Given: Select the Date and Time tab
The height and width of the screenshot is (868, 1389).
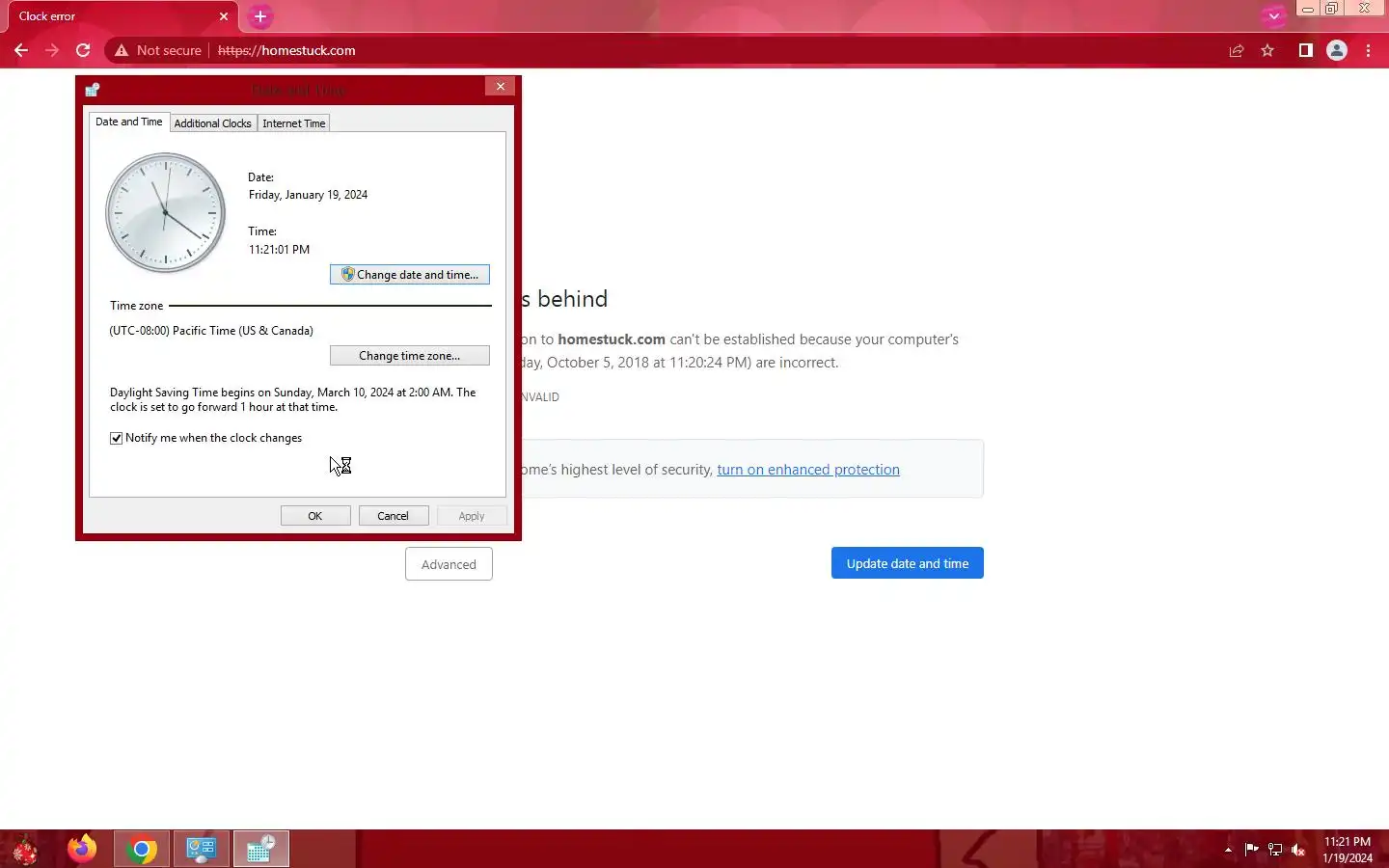Looking at the screenshot, I should tap(129, 122).
